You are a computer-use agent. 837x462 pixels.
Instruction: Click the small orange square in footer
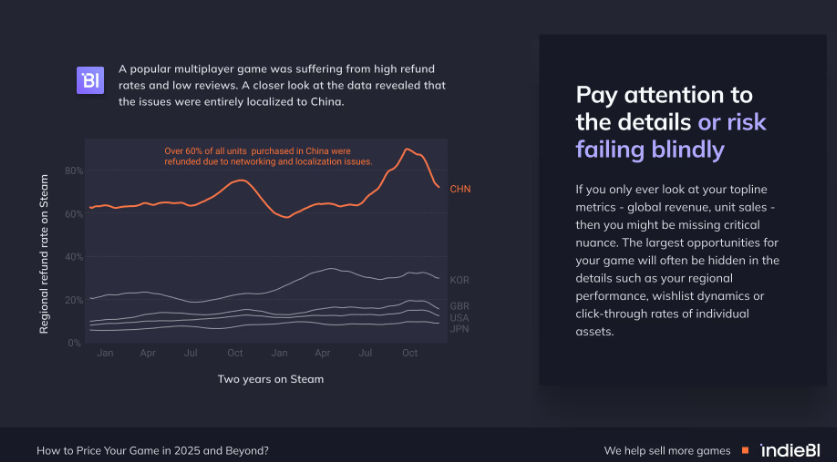click(x=743, y=451)
